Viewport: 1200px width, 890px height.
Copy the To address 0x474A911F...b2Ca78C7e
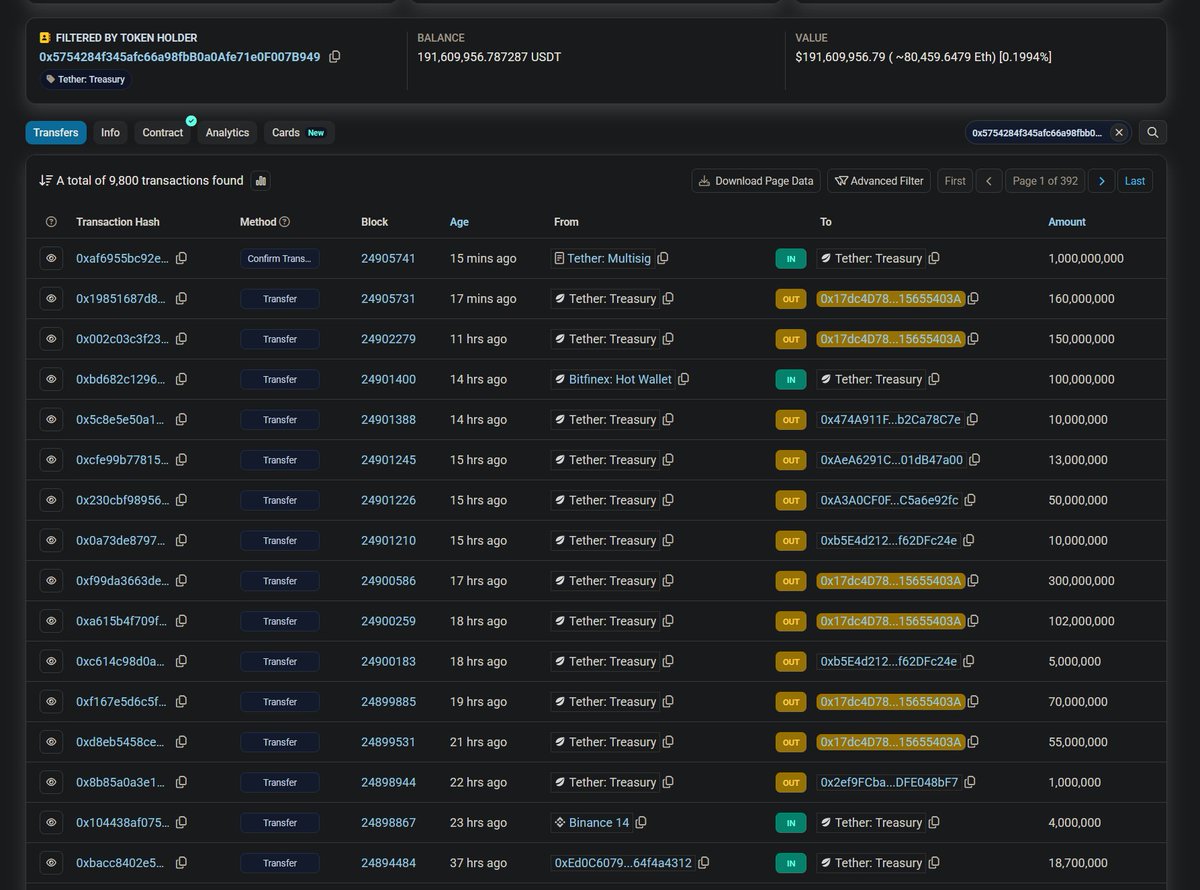[x=973, y=419]
